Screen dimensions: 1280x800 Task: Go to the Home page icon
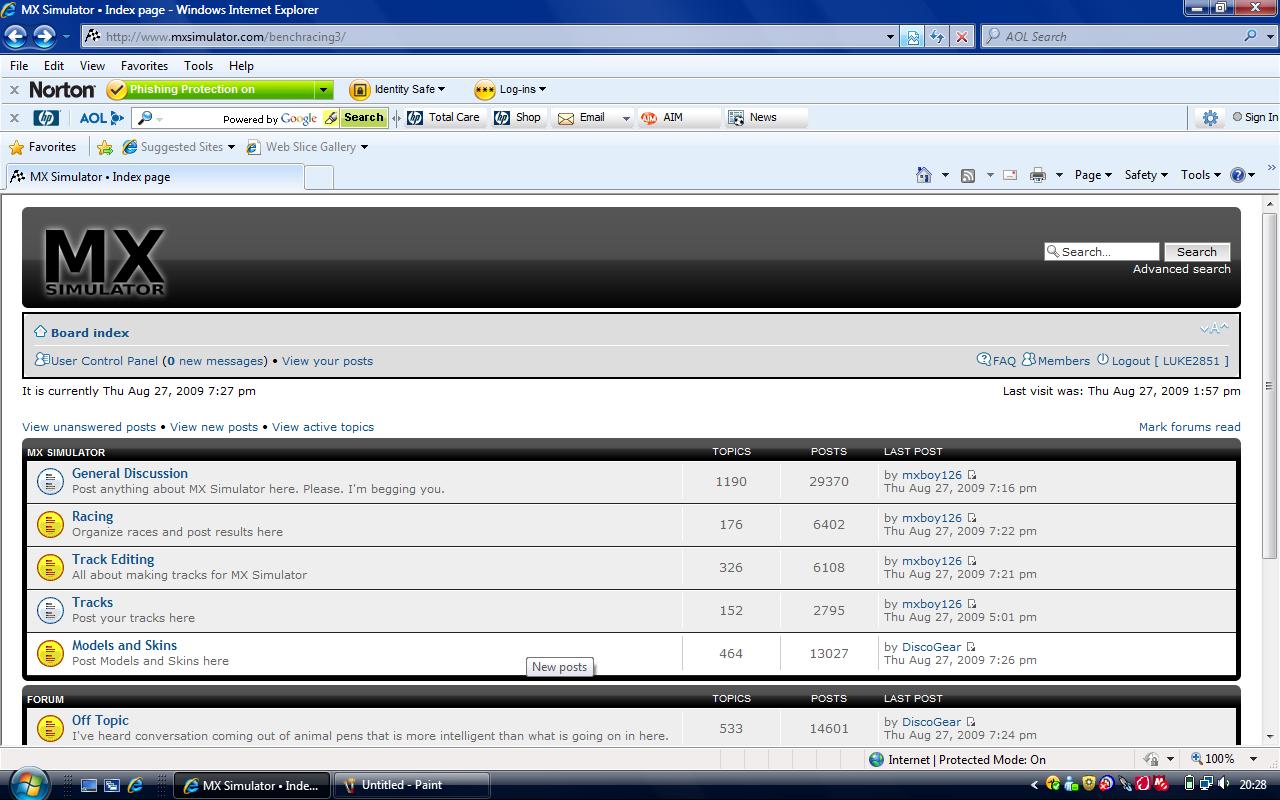pyautogui.click(x=924, y=175)
